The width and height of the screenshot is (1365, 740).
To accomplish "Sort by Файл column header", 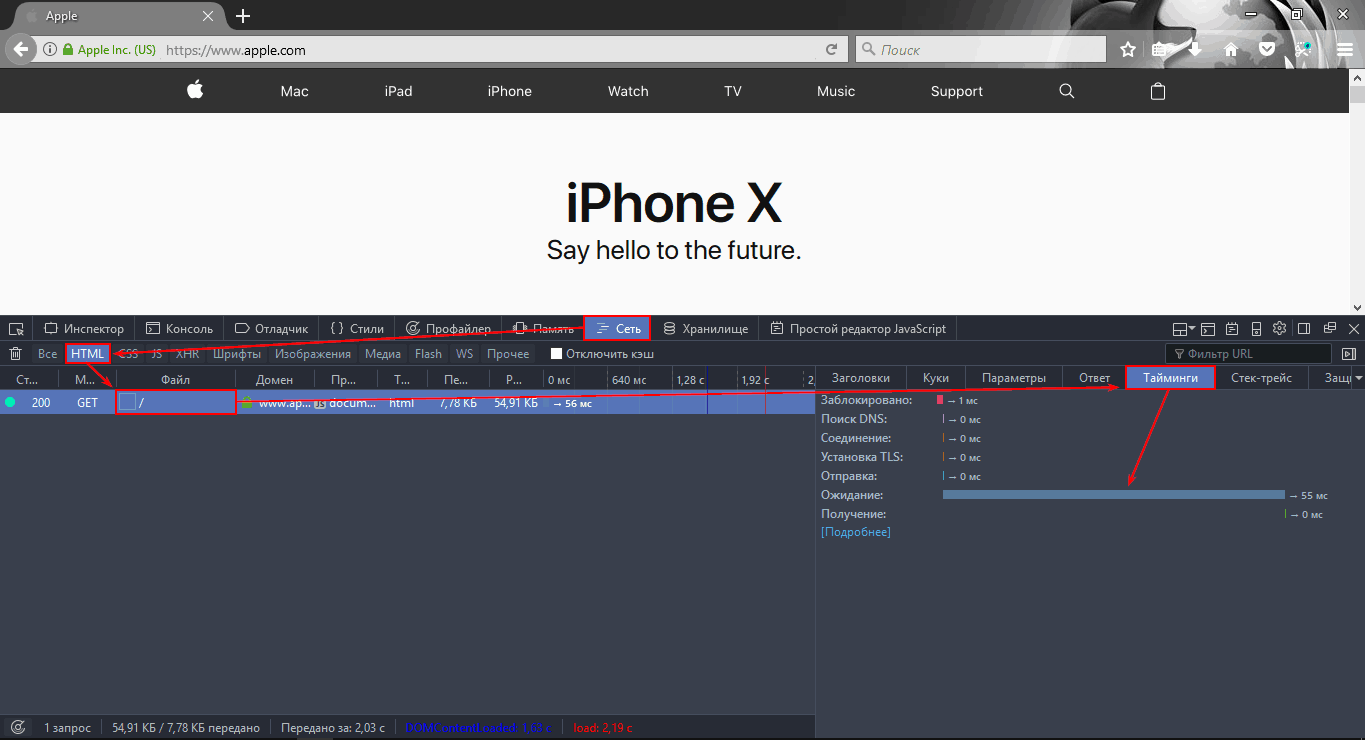I will 176,379.
